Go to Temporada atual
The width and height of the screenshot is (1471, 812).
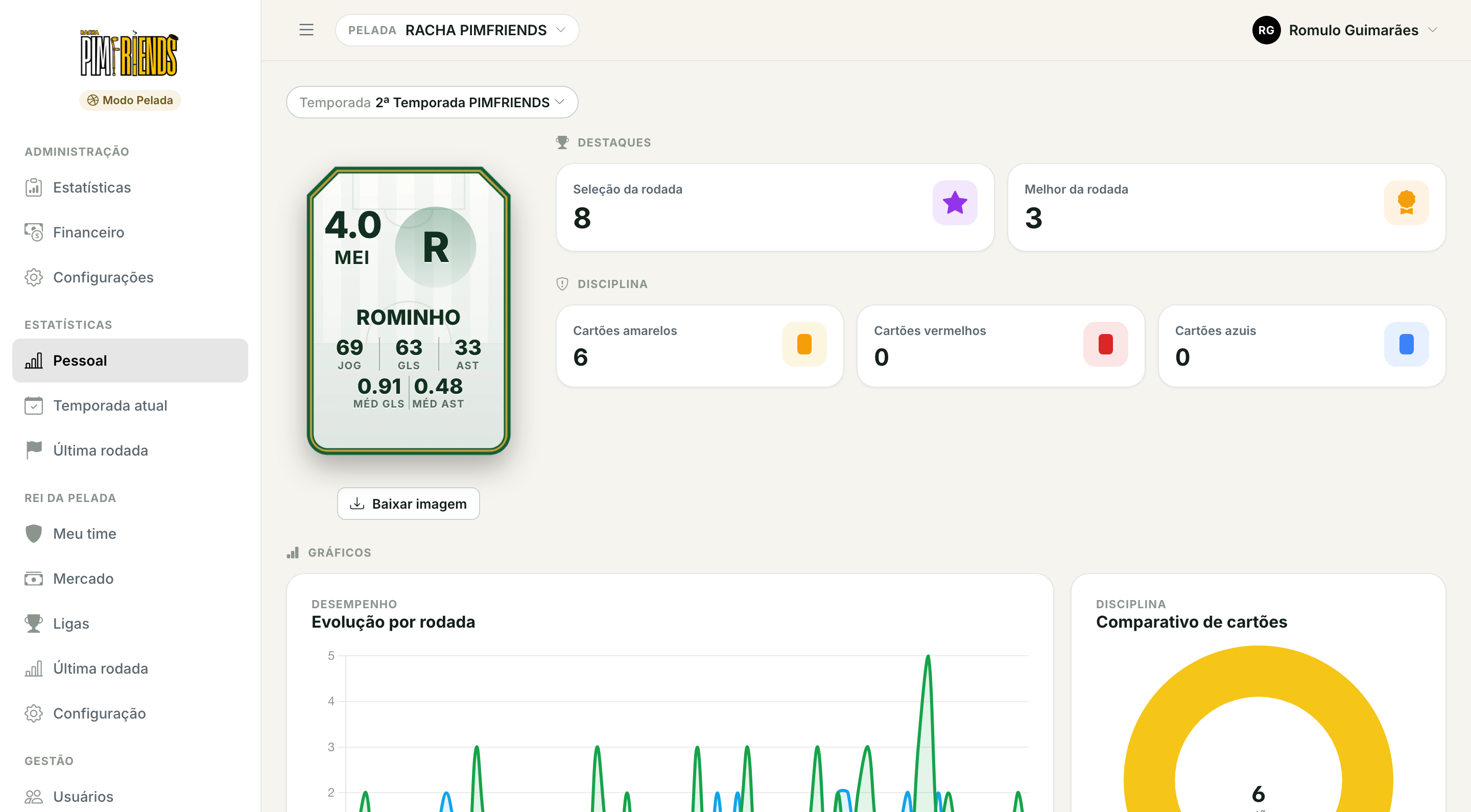click(130, 405)
